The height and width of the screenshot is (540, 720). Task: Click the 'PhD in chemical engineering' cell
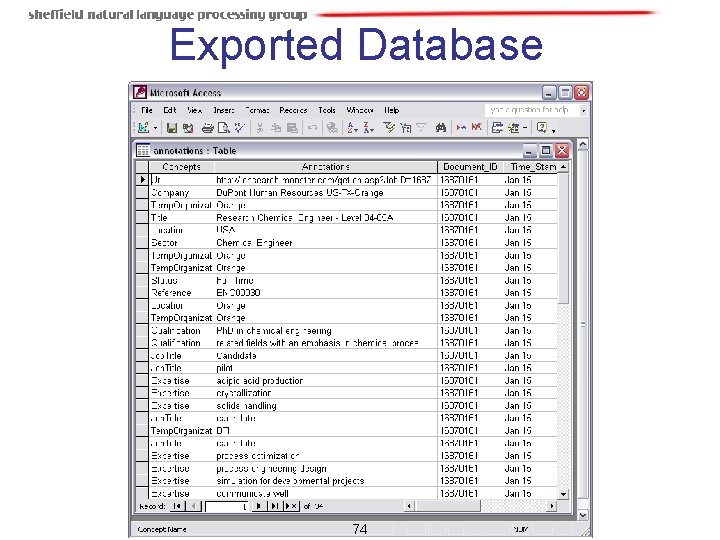[326, 331]
